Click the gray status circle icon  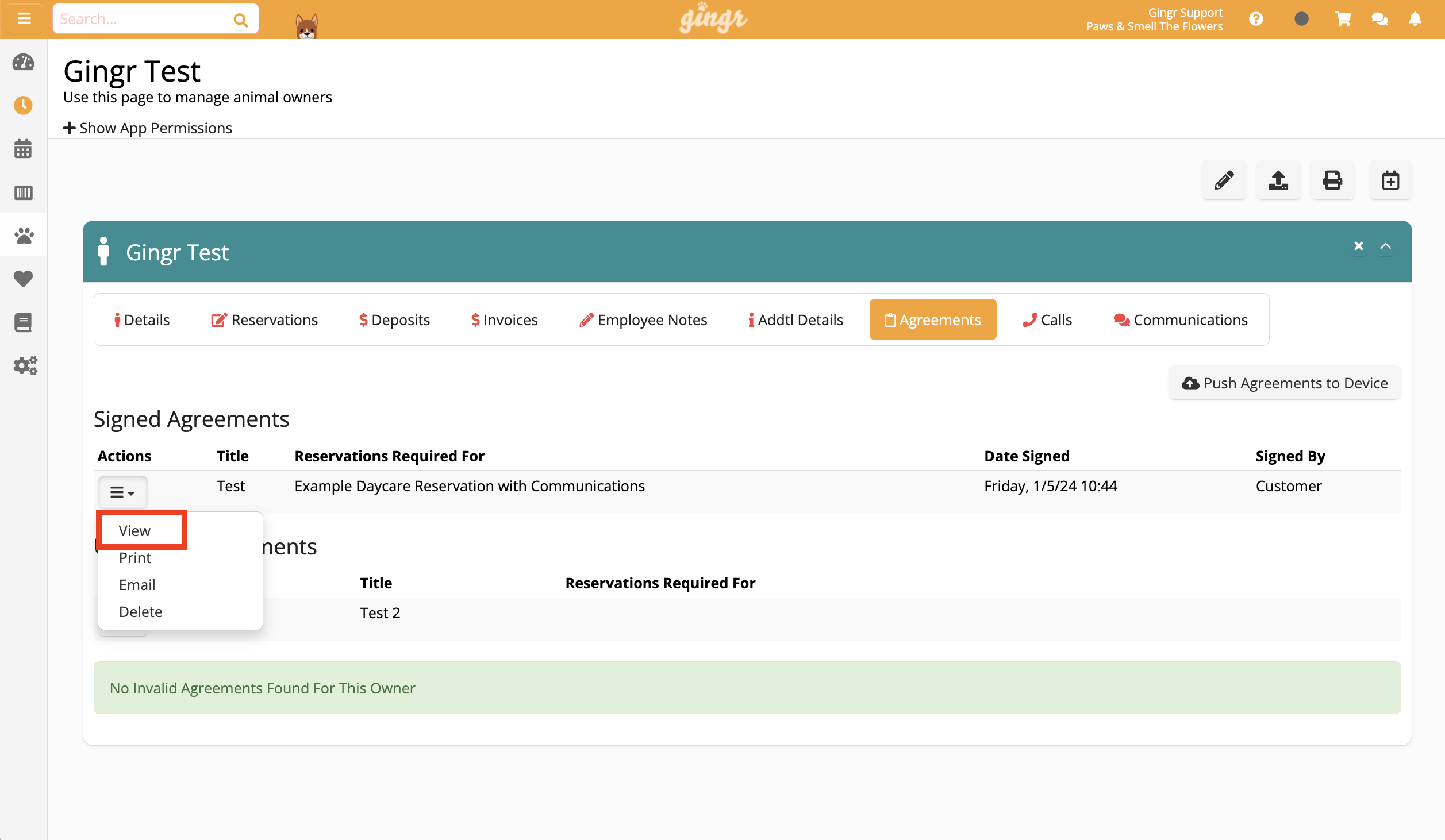[1301, 19]
